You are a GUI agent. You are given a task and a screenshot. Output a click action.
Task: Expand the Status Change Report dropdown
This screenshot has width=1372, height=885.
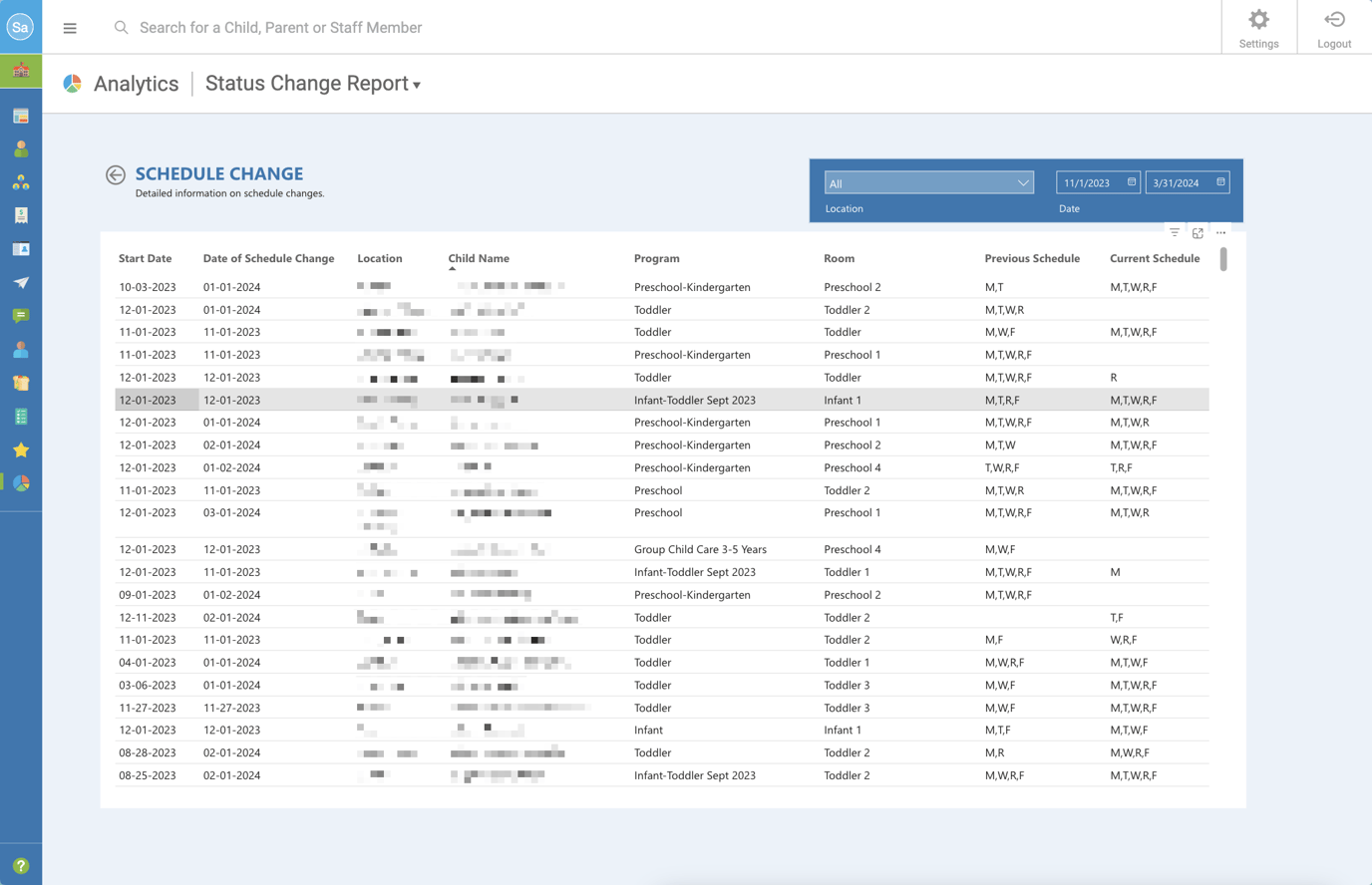coord(416,84)
